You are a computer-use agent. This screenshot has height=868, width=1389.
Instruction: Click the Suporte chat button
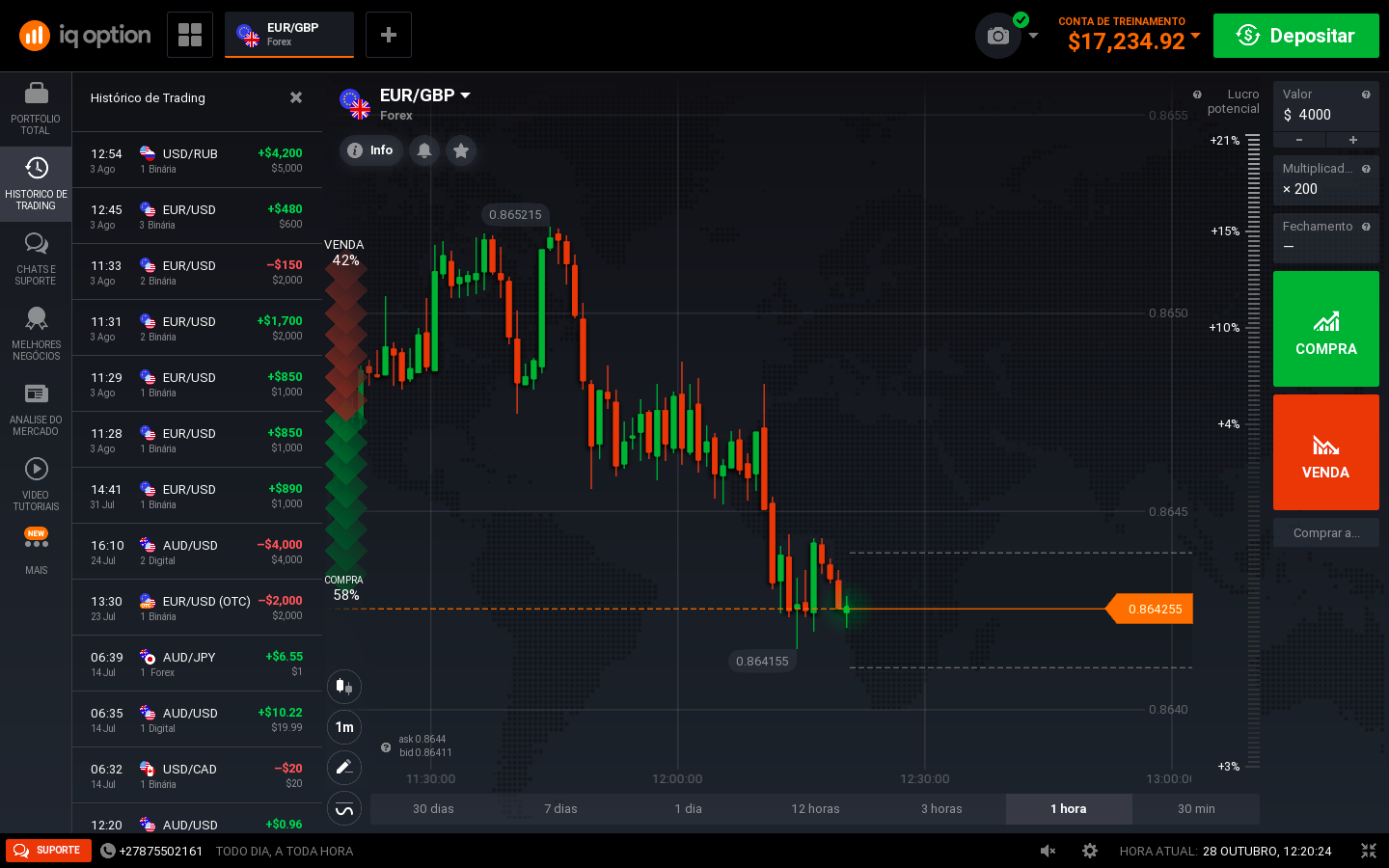[48, 851]
